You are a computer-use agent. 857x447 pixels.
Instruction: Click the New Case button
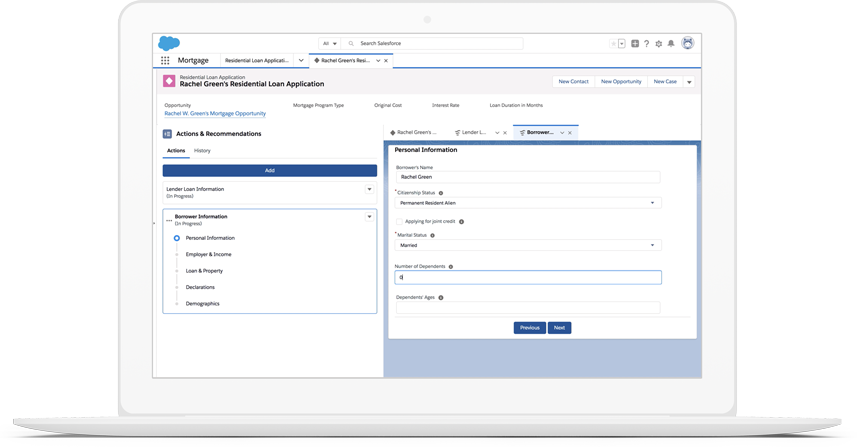(x=665, y=82)
